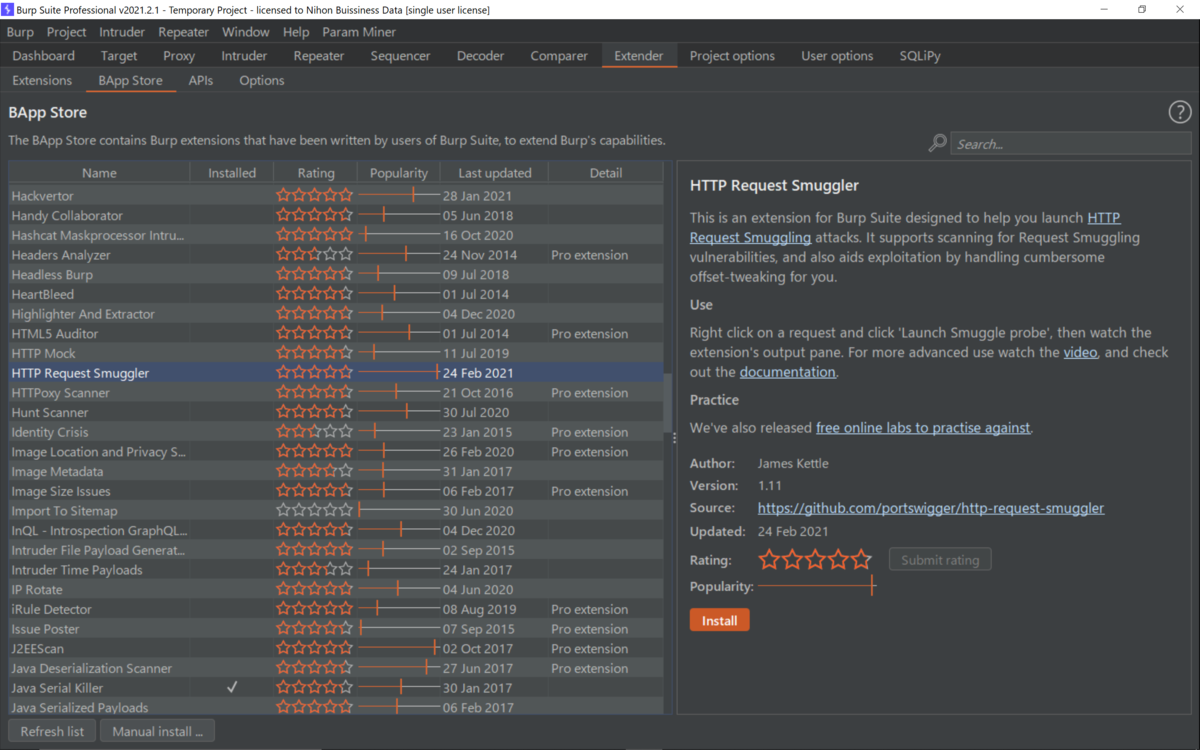Switch to the Decoder tab
1200x750 pixels.
(x=481, y=56)
